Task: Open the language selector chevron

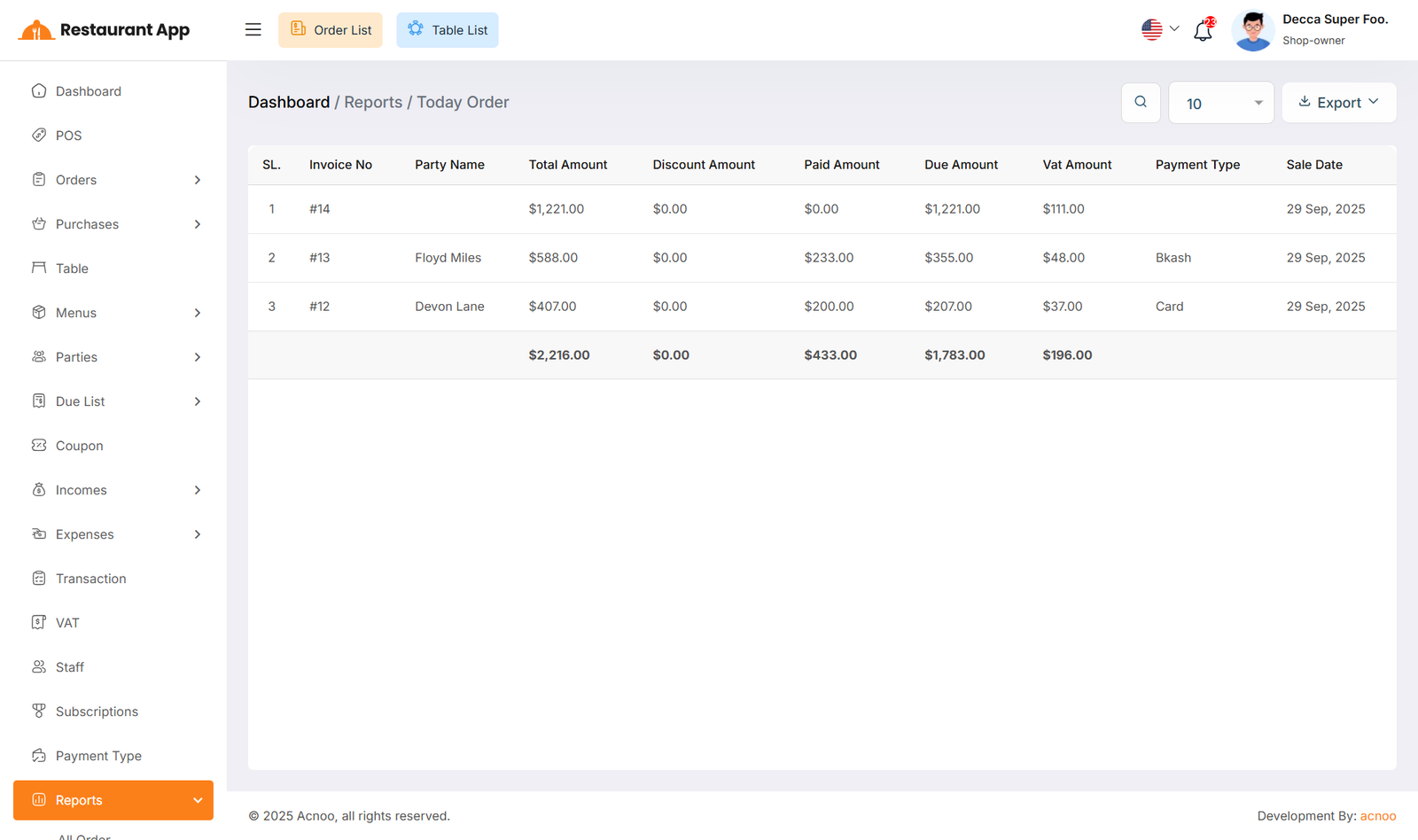Action: click(x=1174, y=28)
